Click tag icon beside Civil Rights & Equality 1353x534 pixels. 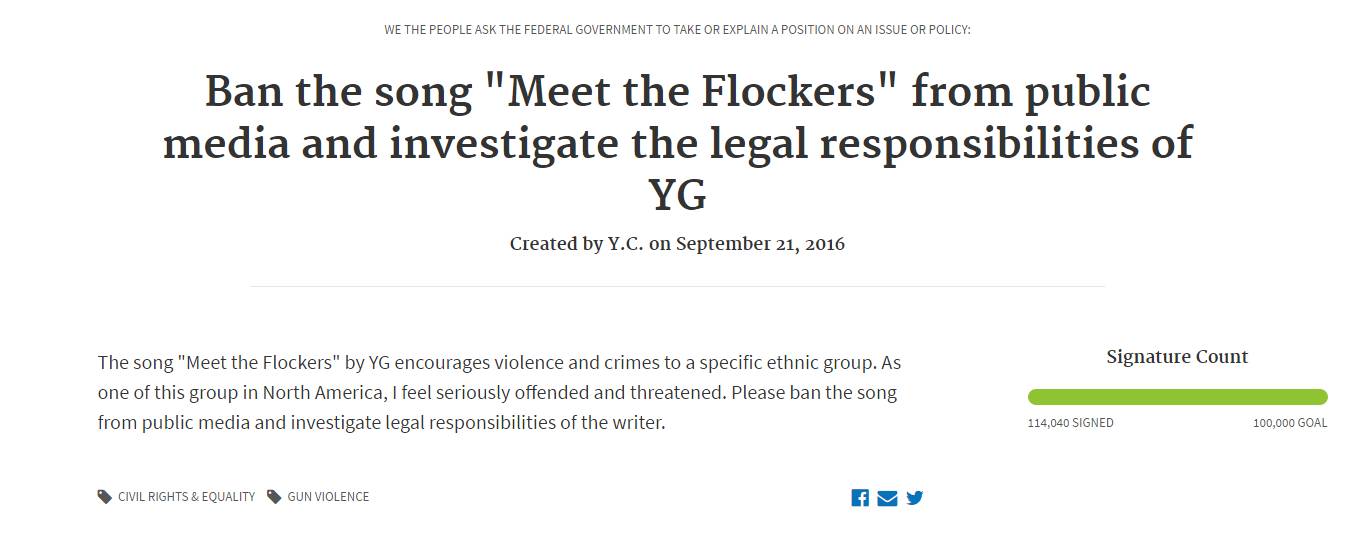pyautogui.click(x=105, y=497)
